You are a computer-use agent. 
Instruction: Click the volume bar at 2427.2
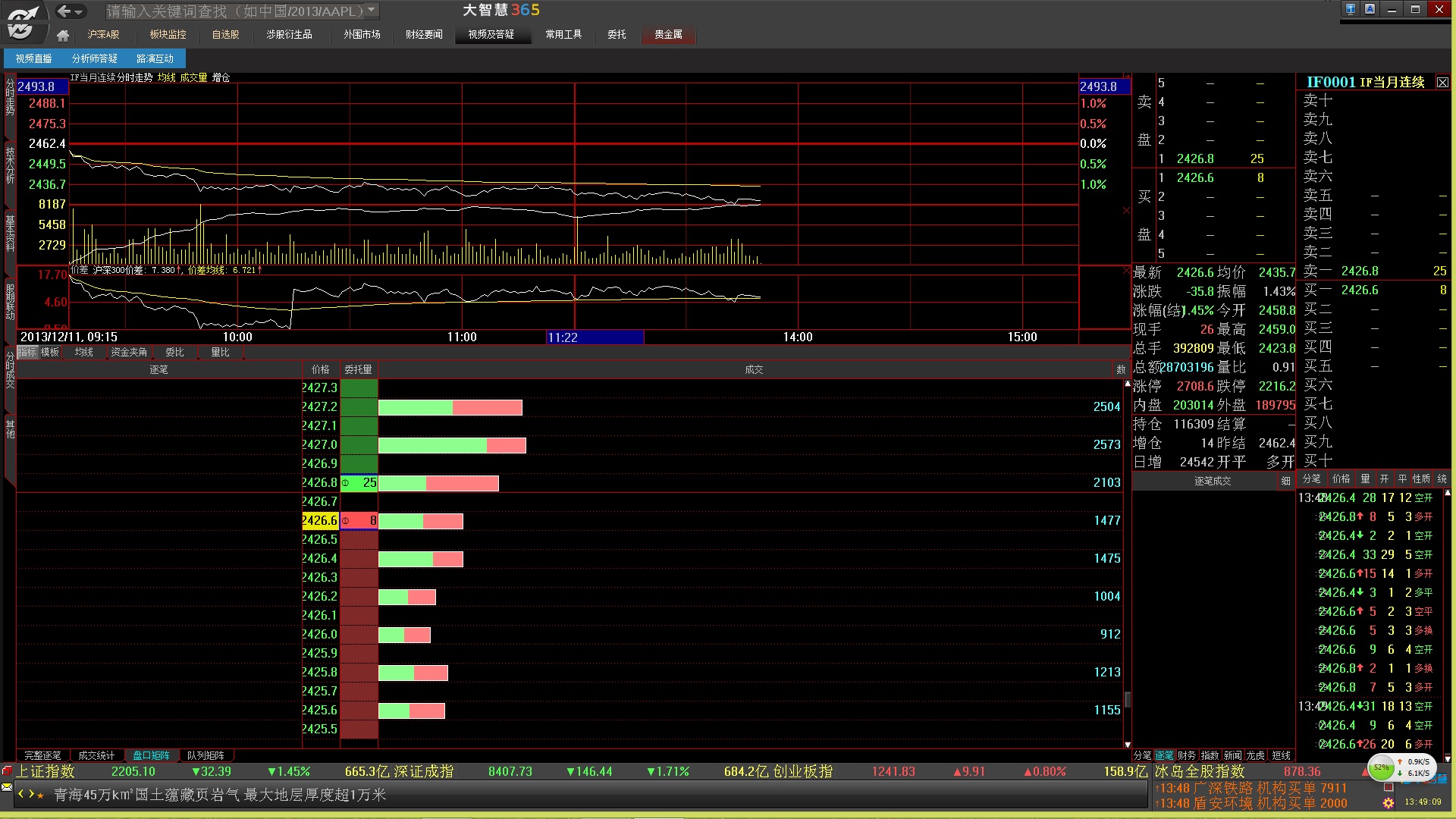(x=450, y=407)
